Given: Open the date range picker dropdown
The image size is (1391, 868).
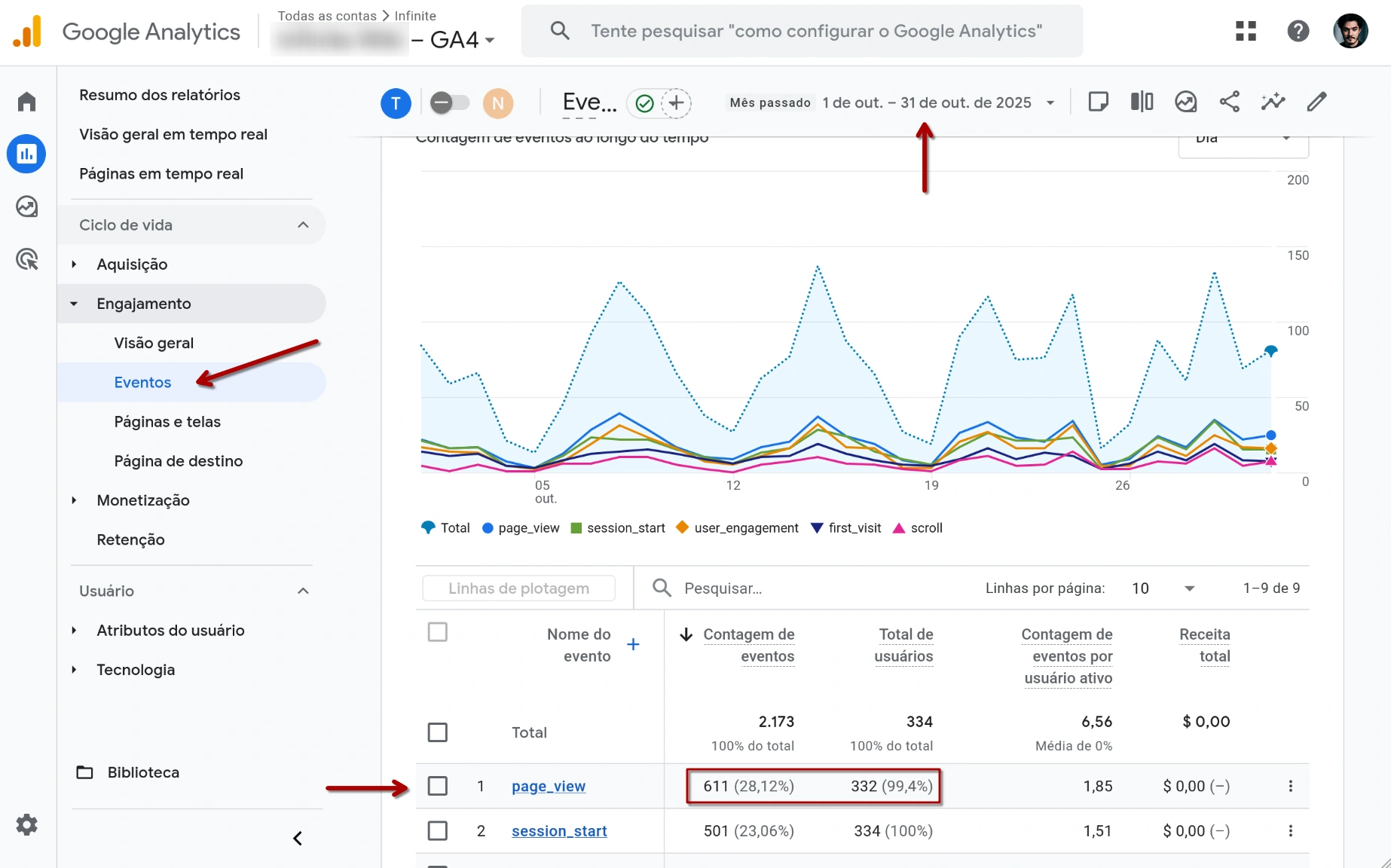Looking at the screenshot, I should [937, 102].
